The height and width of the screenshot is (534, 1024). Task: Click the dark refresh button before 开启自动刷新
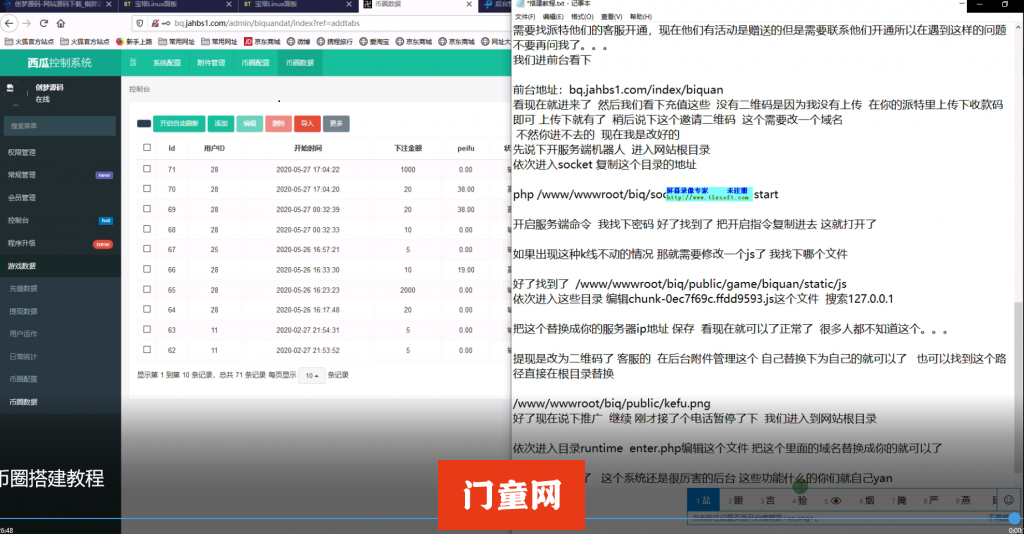(144, 123)
